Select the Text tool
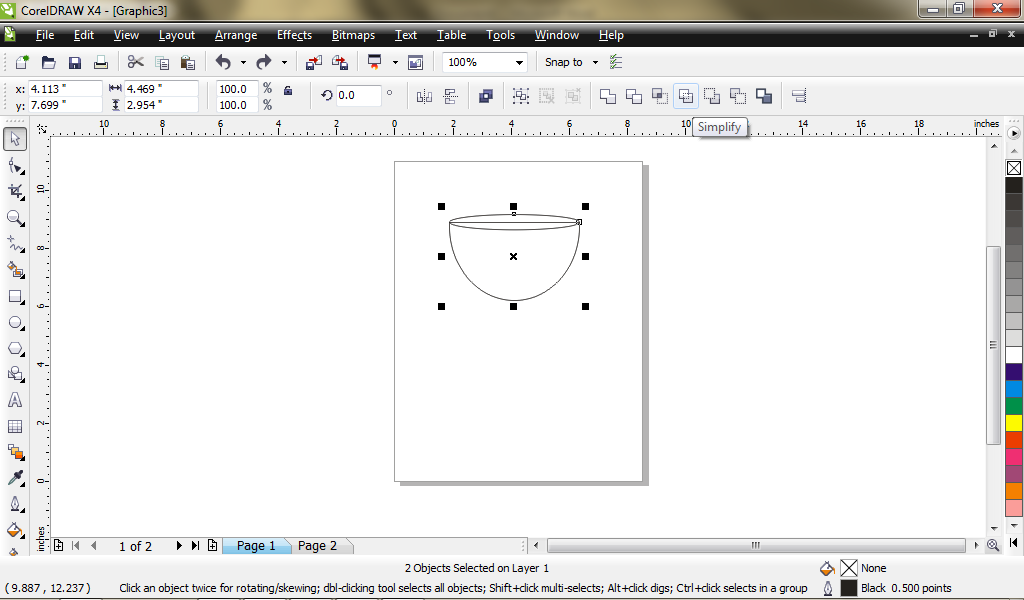 (15, 400)
